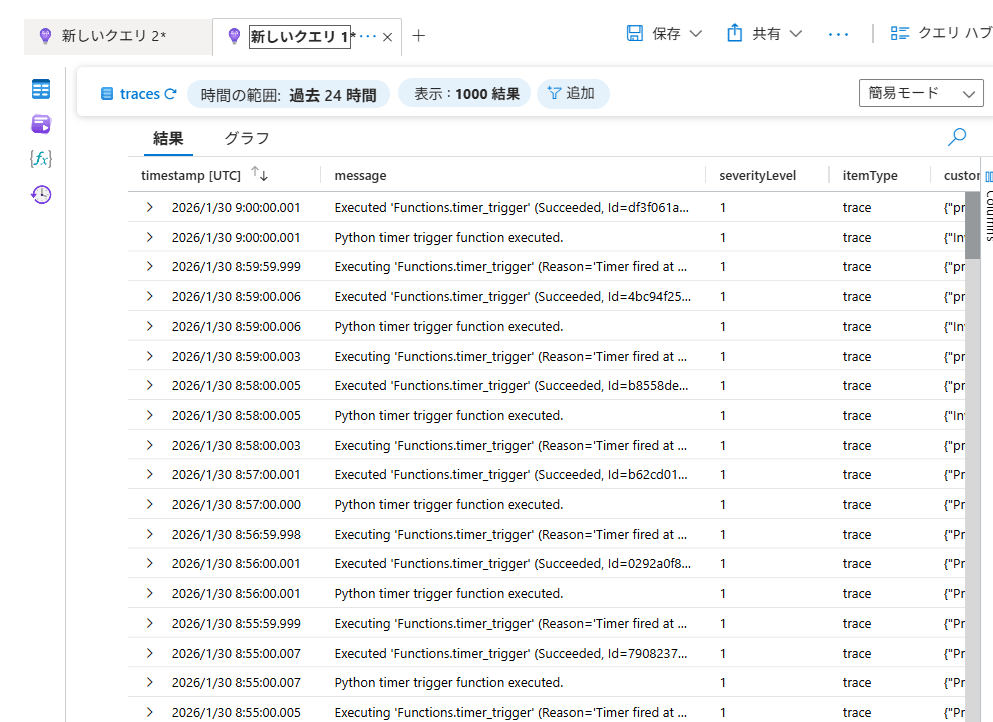Open the more options ellipsis in toolbar

click(x=838, y=34)
